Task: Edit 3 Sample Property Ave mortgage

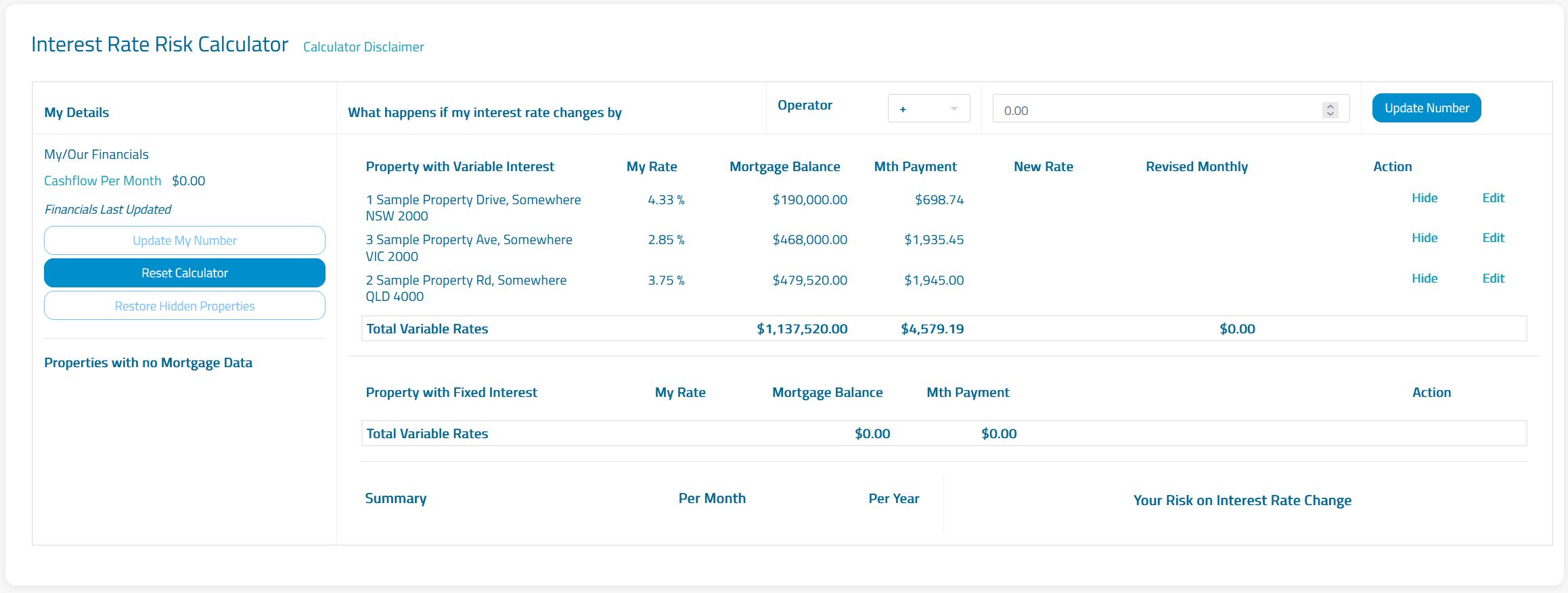Action: (x=1493, y=238)
